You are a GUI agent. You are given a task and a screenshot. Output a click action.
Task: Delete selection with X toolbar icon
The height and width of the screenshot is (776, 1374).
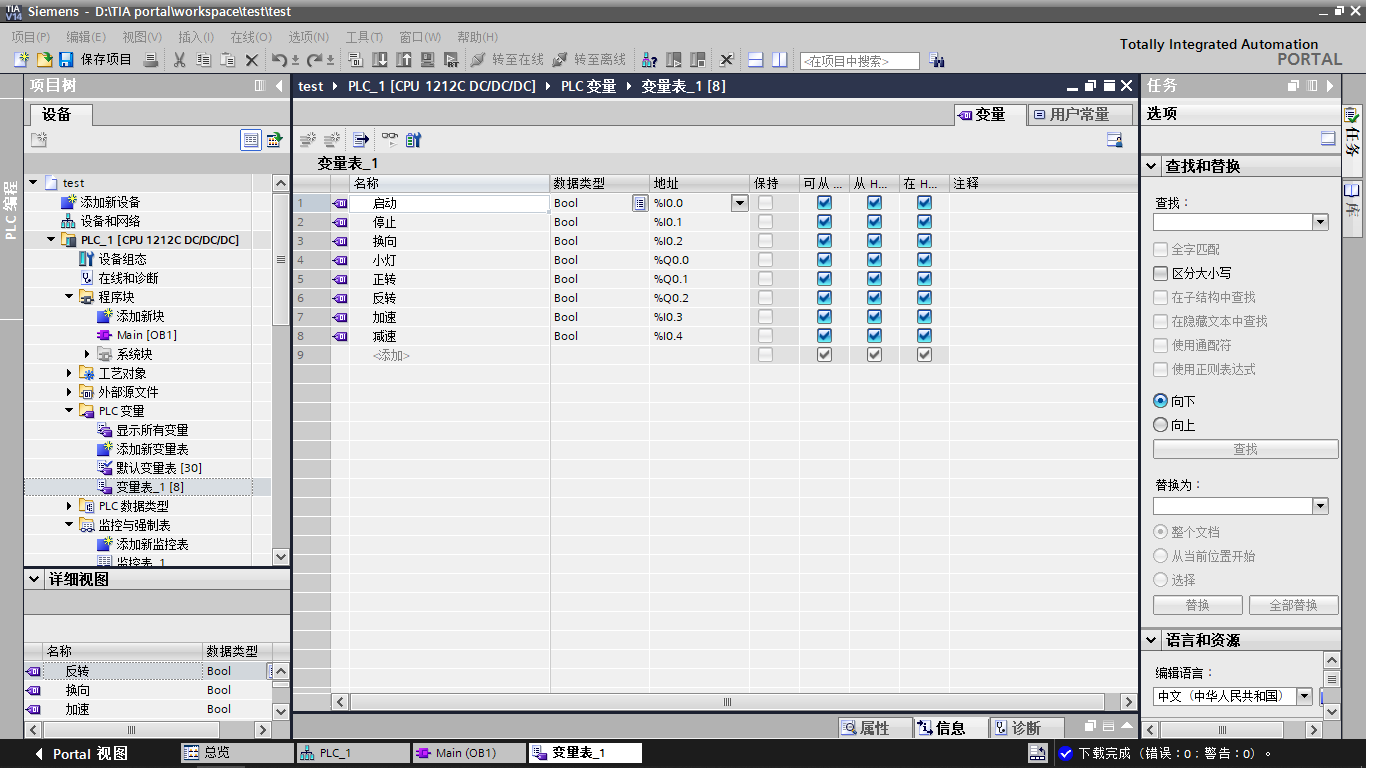[252, 60]
